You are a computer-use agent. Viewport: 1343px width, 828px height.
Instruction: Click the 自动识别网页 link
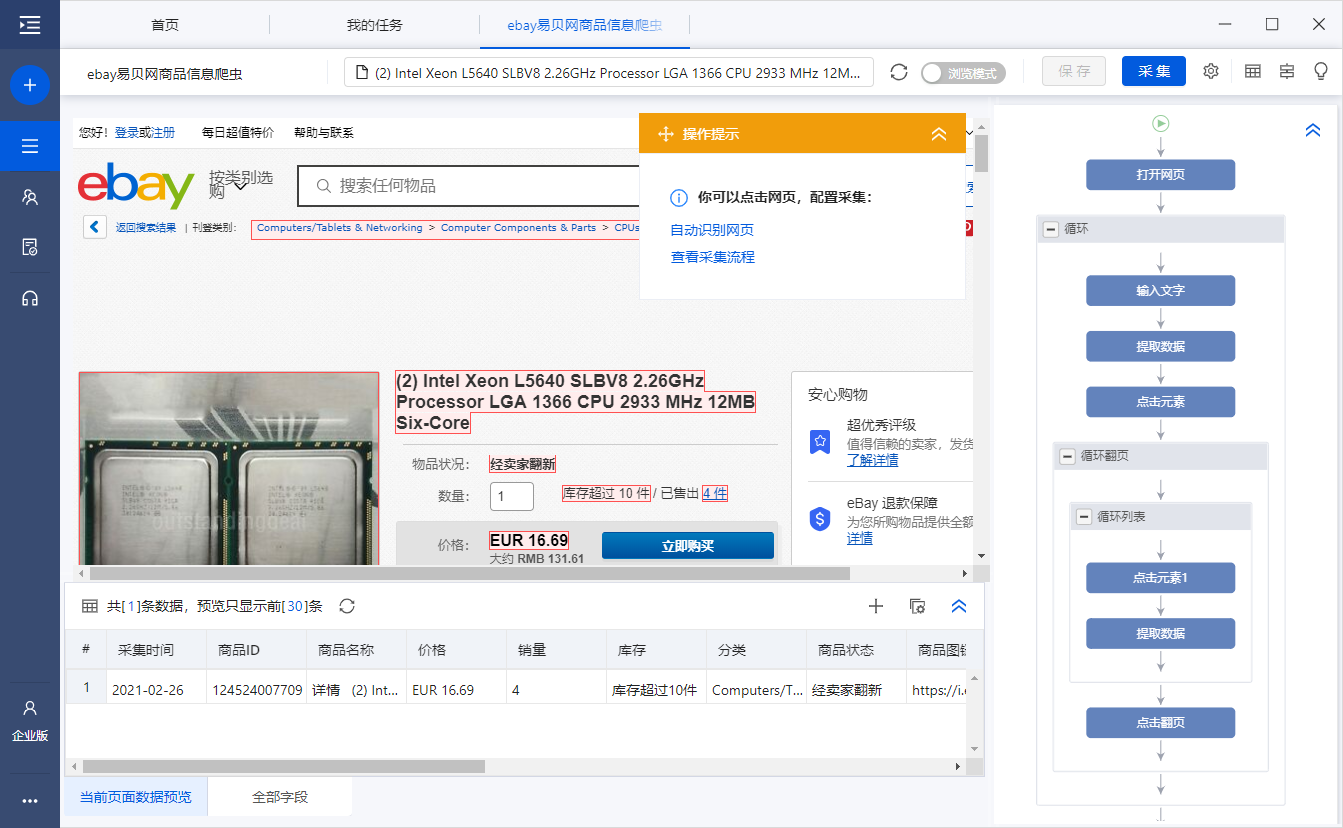tap(712, 230)
